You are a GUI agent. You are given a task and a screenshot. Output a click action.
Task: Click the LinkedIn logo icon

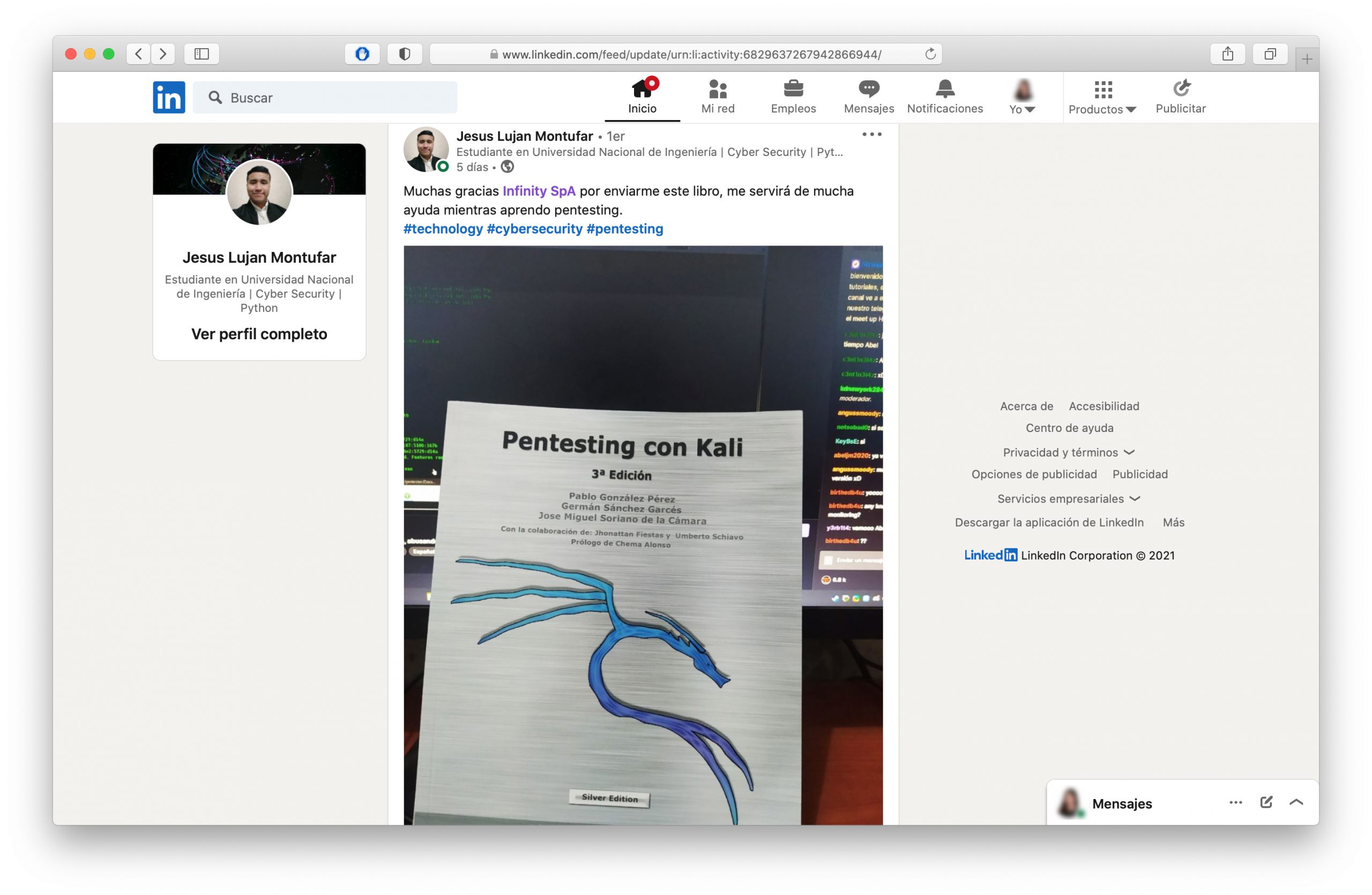tap(169, 98)
